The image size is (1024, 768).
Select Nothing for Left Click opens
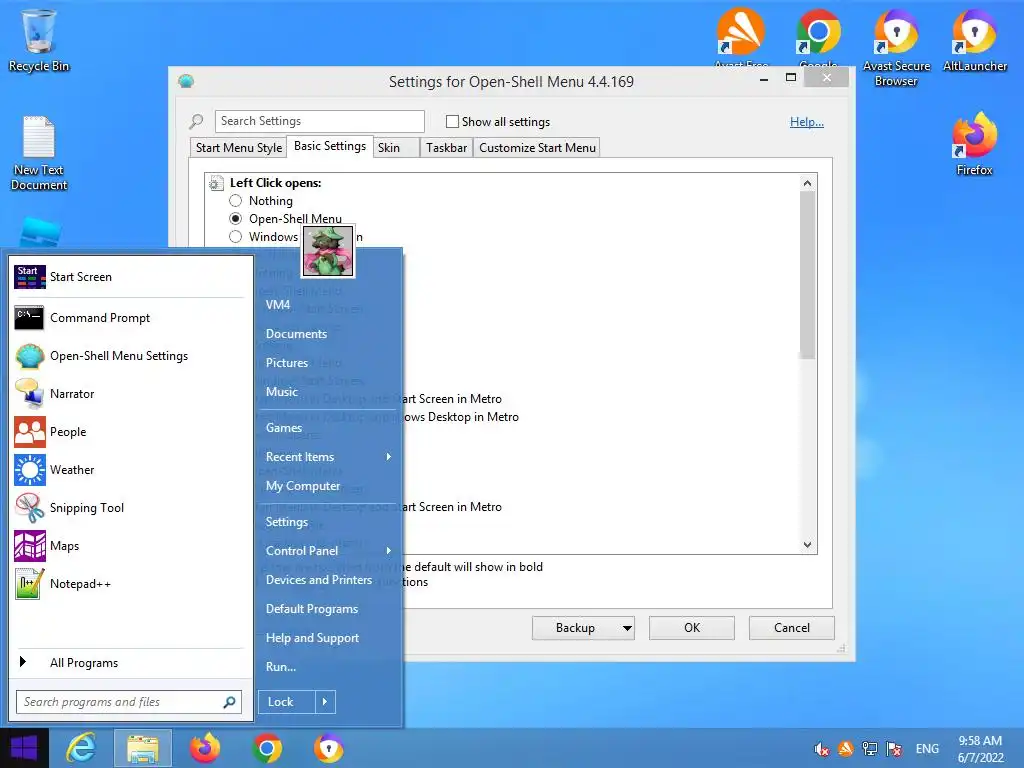tap(236, 201)
